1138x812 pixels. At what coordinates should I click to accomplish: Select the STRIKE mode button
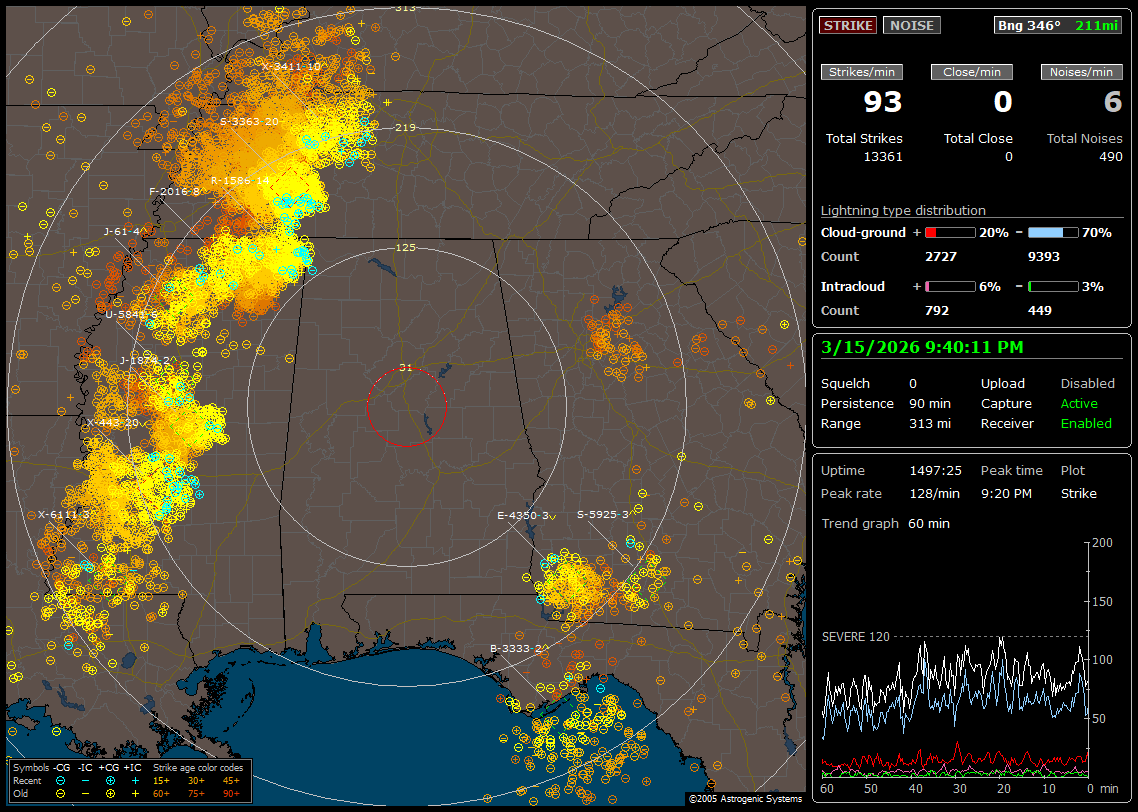(848, 25)
